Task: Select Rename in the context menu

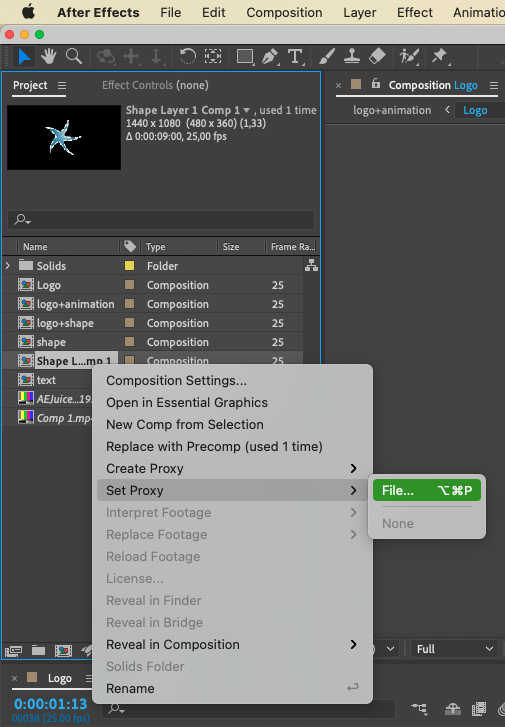Action: [130, 689]
